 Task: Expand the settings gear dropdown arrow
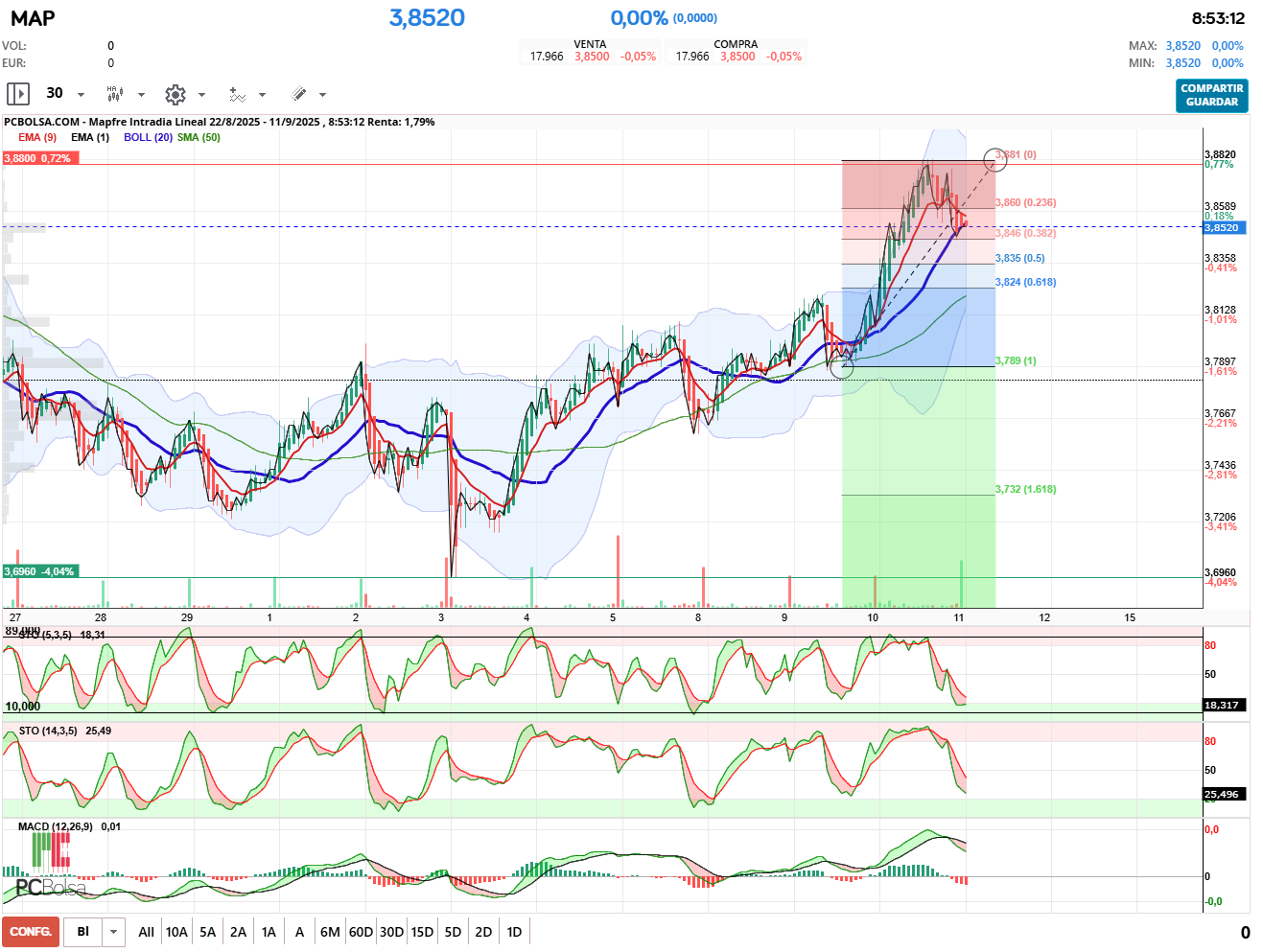(201, 95)
